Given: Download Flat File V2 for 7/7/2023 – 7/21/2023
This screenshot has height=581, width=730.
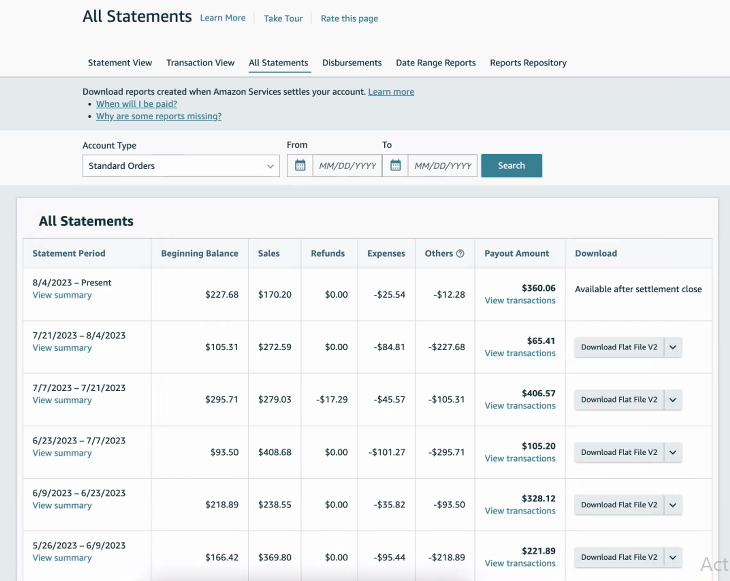Looking at the screenshot, I should coord(619,400).
